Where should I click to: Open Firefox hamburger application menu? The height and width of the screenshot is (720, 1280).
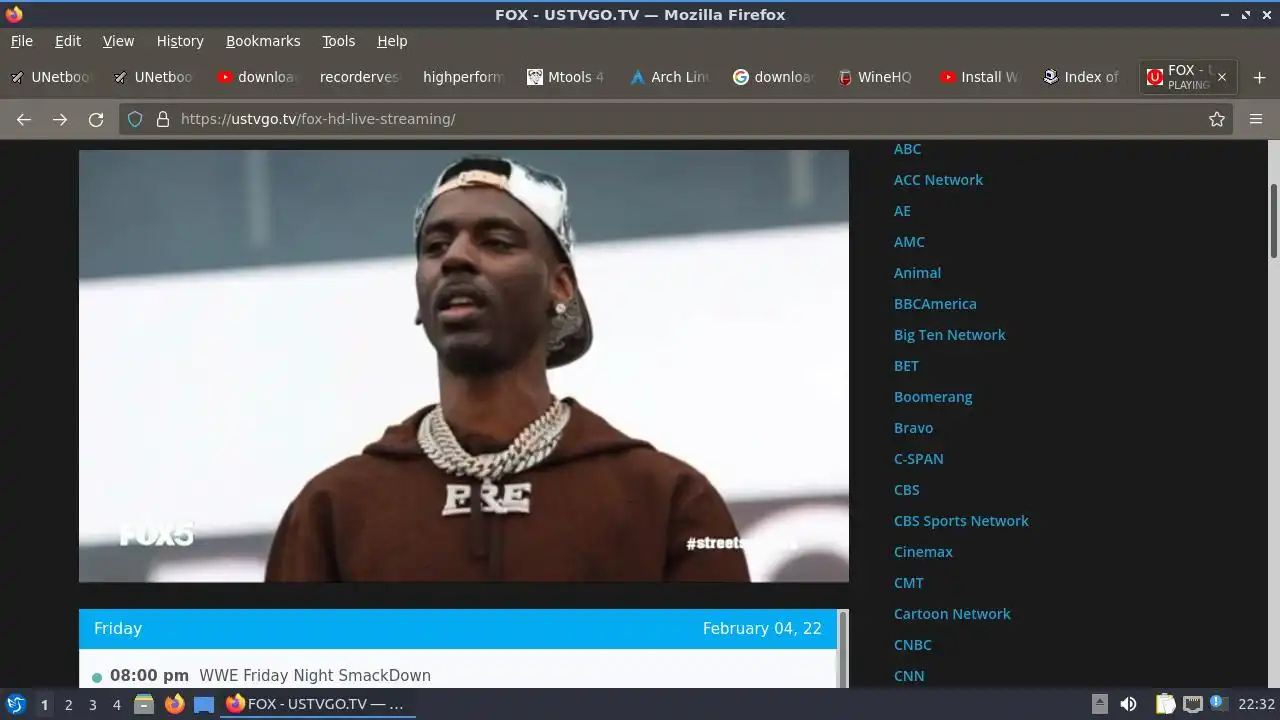point(1256,119)
